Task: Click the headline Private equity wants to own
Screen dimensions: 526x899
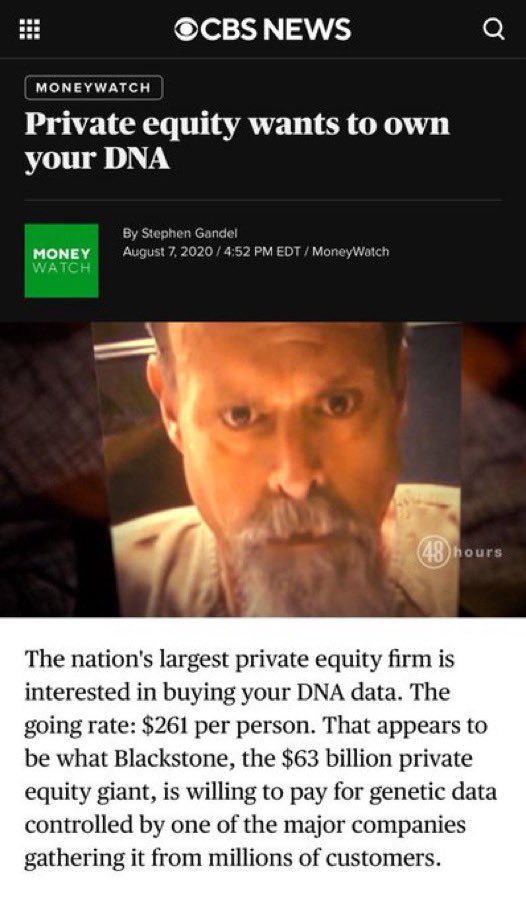Action: point(237,124)
